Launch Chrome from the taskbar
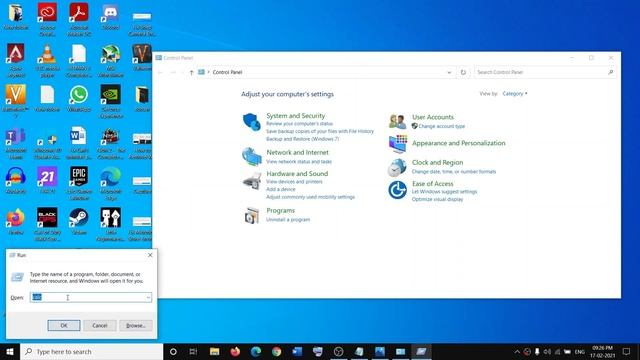 tap(276, 351)
